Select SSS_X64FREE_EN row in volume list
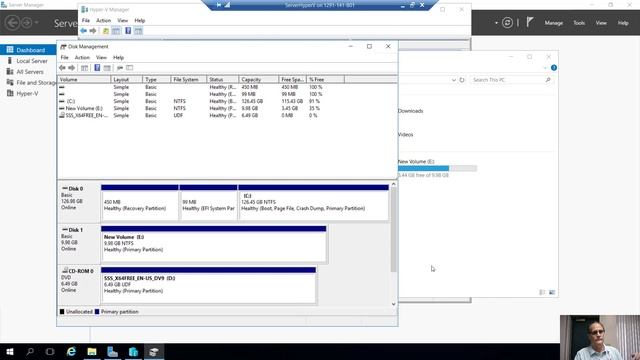Screen dimensions: 640x360 (x=202, y=116)
